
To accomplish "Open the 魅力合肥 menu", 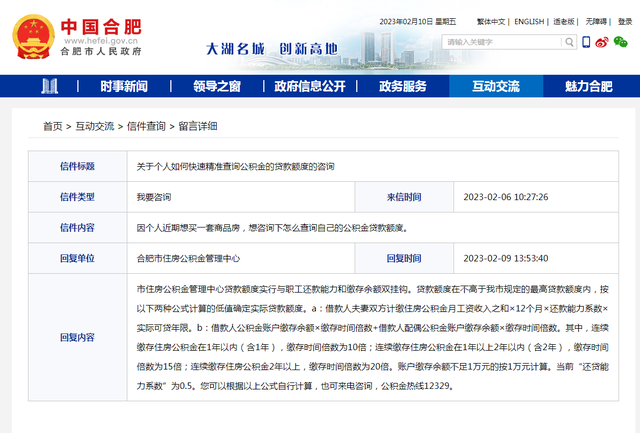I will pyautogui.click(x=589, y=86).
